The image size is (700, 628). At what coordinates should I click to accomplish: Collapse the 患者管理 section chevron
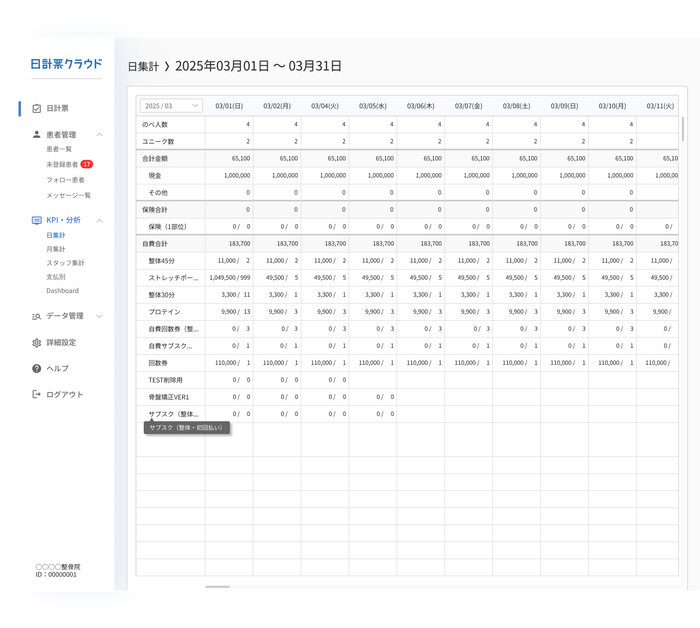pyautogui.click(x=100, y=134)
